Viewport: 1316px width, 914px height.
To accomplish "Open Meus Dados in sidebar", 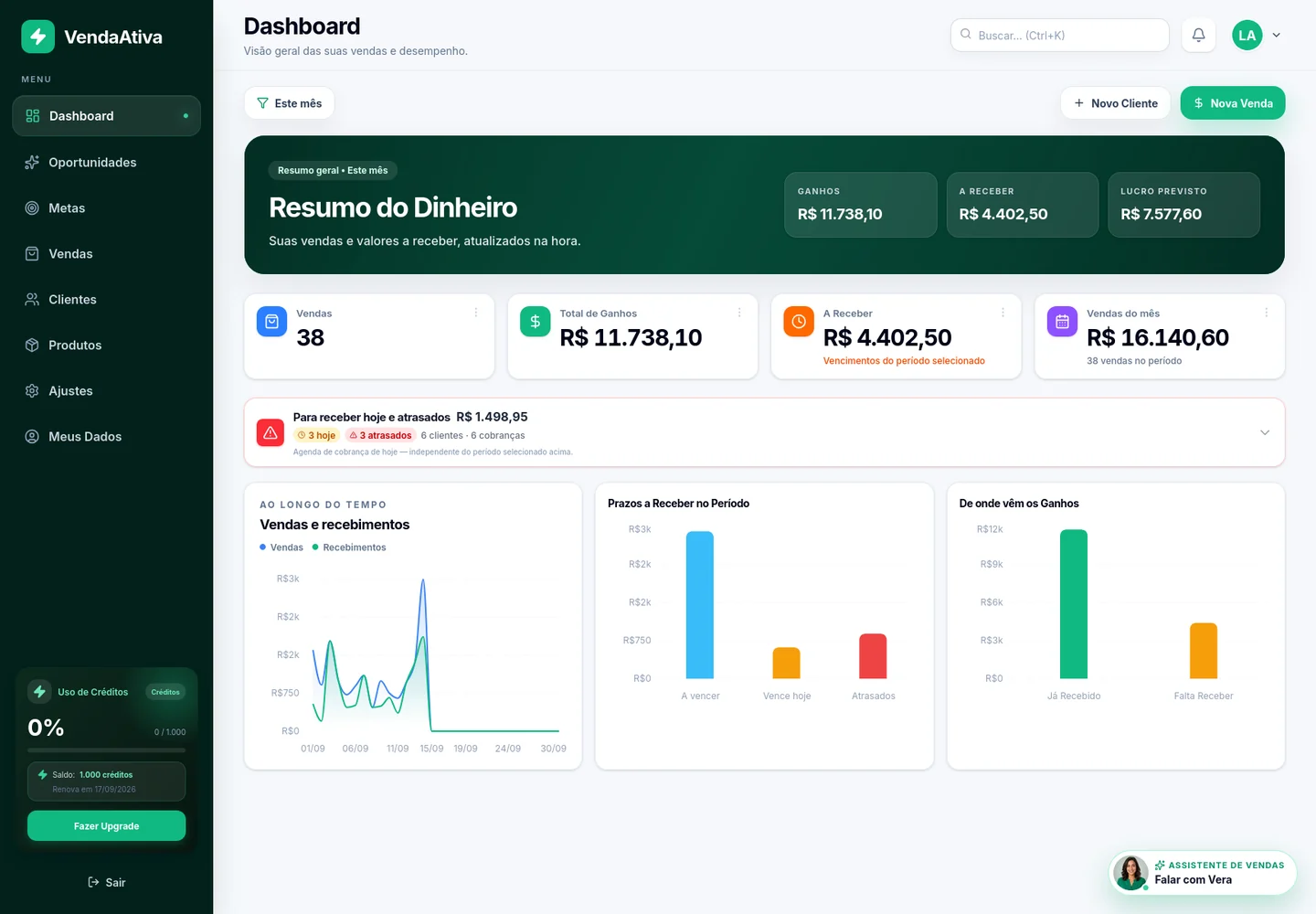I will [x=106, y=437].
